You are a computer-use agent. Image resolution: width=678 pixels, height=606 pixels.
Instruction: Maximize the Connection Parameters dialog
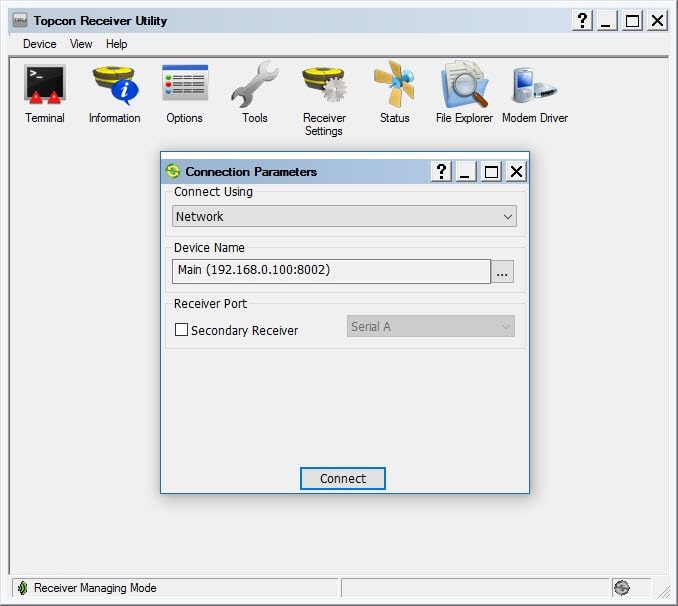coord(491,172)
